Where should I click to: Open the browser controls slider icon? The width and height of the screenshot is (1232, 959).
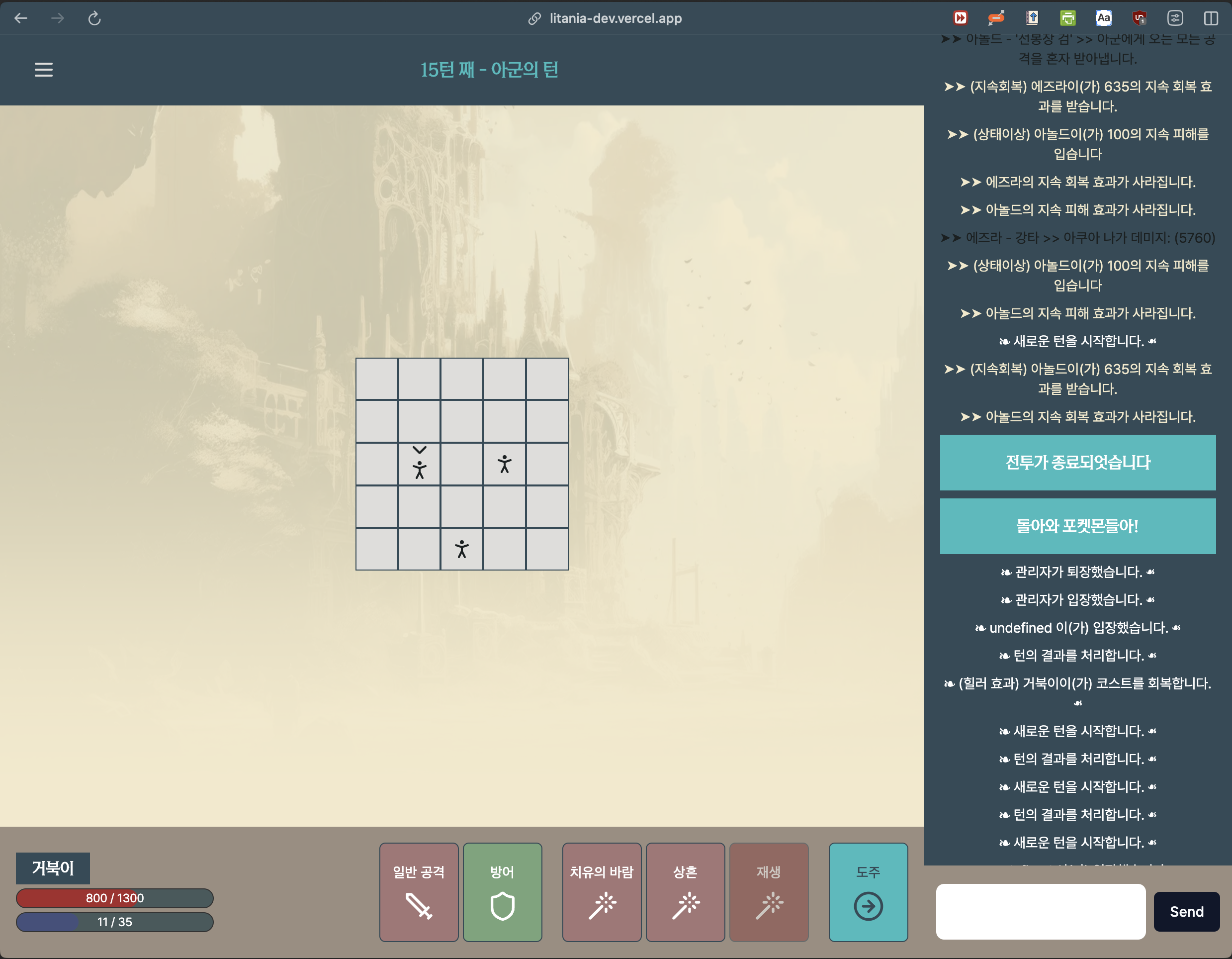point(1175,18)
